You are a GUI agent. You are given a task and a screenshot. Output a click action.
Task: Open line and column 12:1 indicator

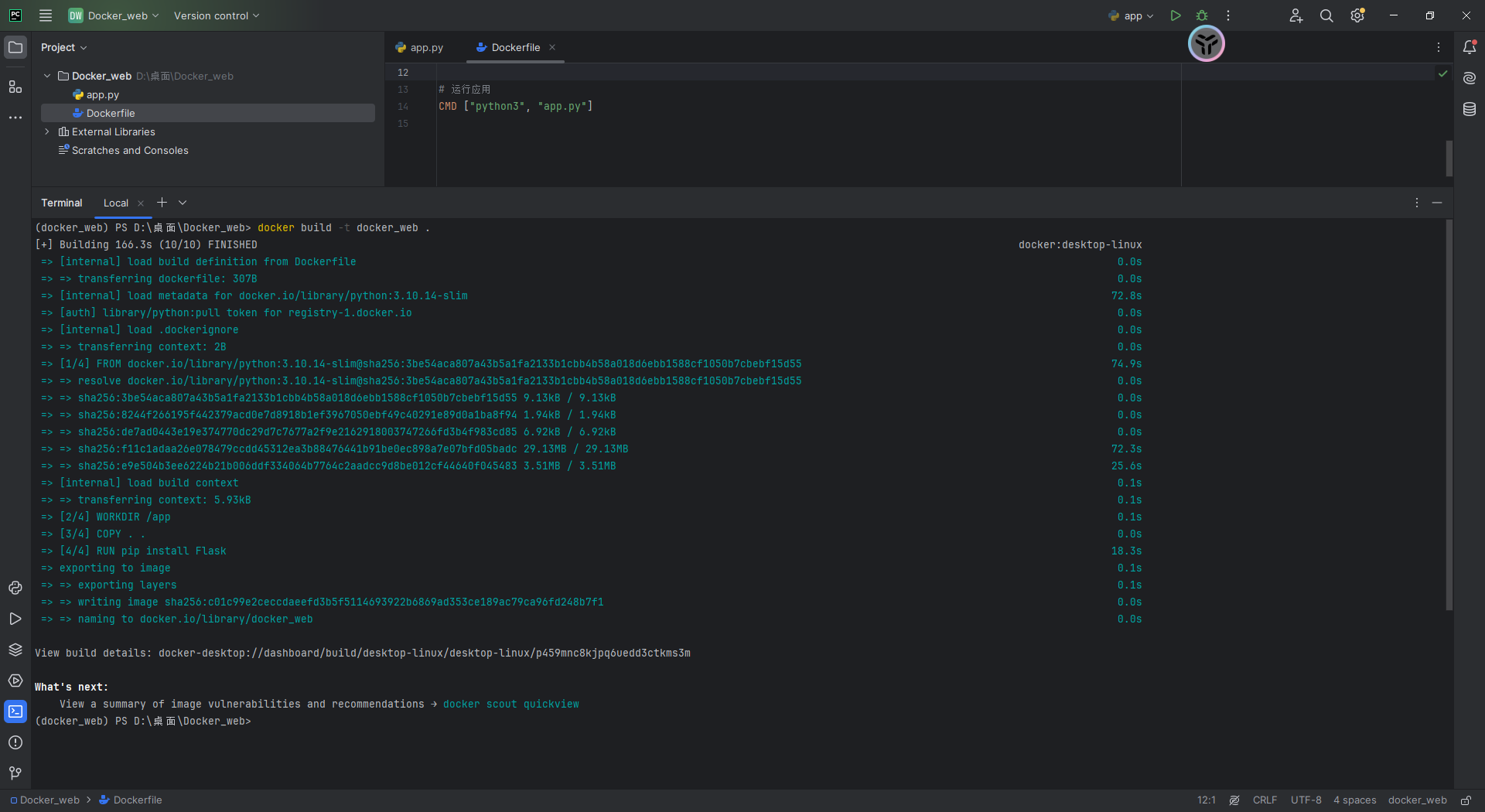pos(1207,800)
